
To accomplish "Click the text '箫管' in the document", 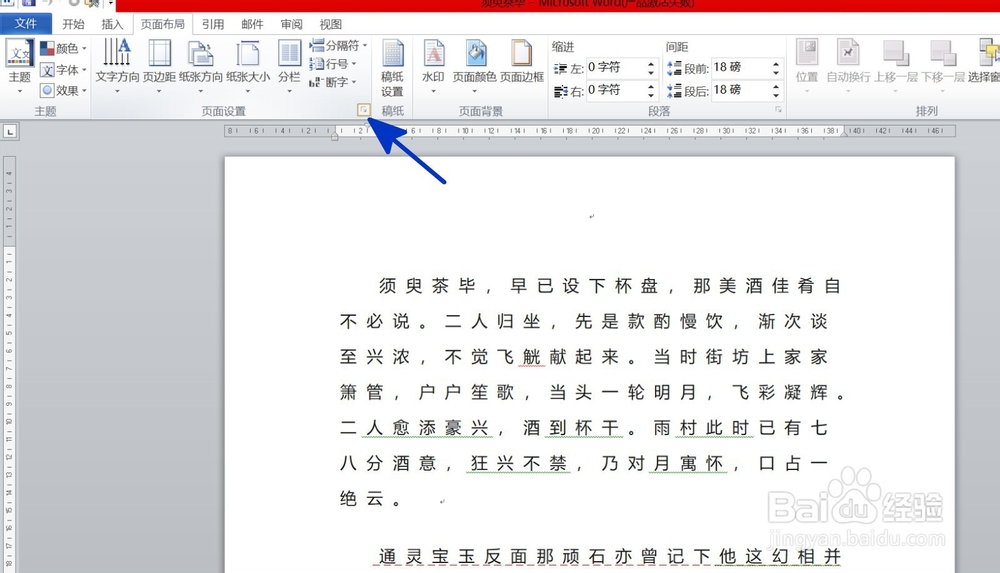I will click(362, 392).
